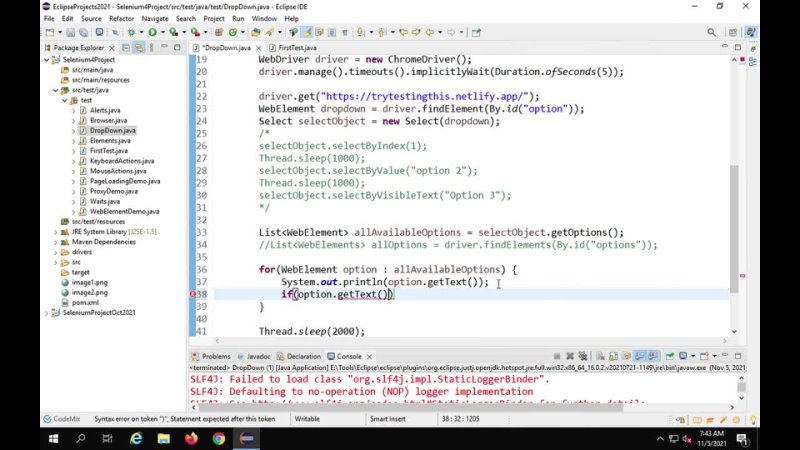Toggle Show Whitespace Characters icon
Viewport: 800px width, 450px height.
tap(345, 32)
